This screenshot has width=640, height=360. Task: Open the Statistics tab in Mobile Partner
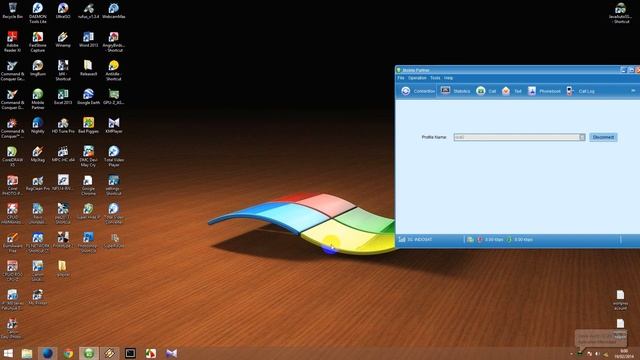tap(455, 91)
